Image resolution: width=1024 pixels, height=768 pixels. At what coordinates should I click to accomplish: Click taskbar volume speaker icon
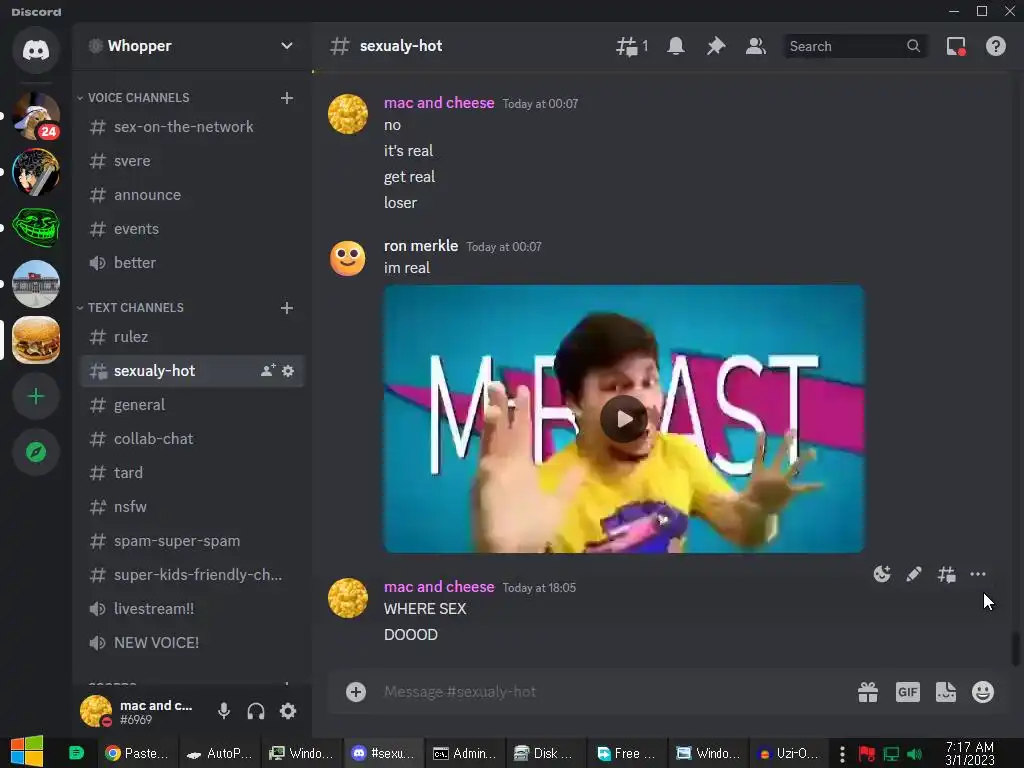pyautogui.click(x=915, y=754)
